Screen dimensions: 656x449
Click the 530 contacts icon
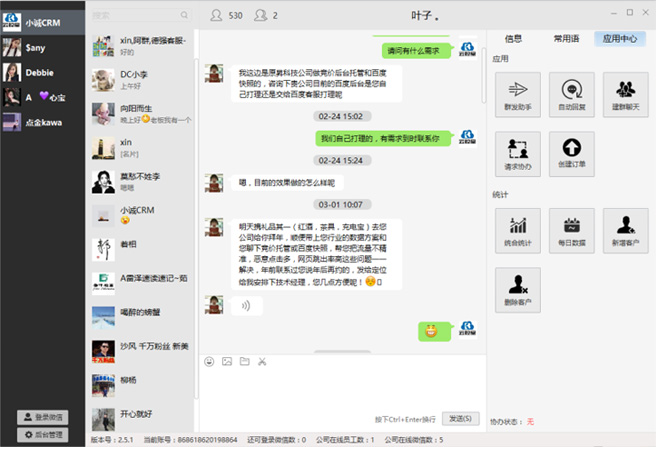pyautogui.click(x=216, y=15)
